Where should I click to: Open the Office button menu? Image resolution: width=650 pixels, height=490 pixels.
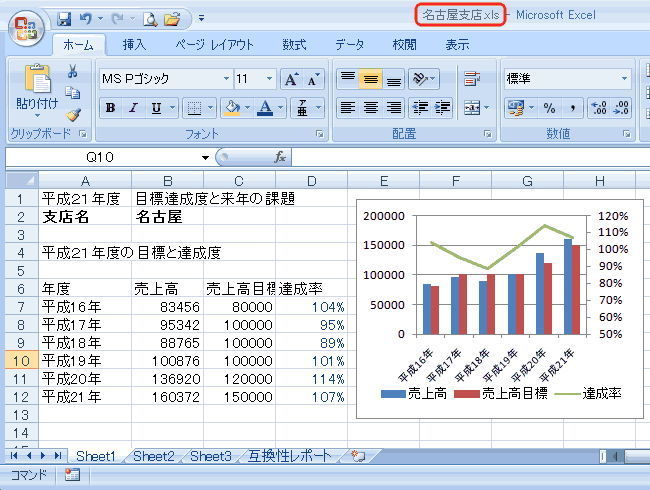pos(26,28)
